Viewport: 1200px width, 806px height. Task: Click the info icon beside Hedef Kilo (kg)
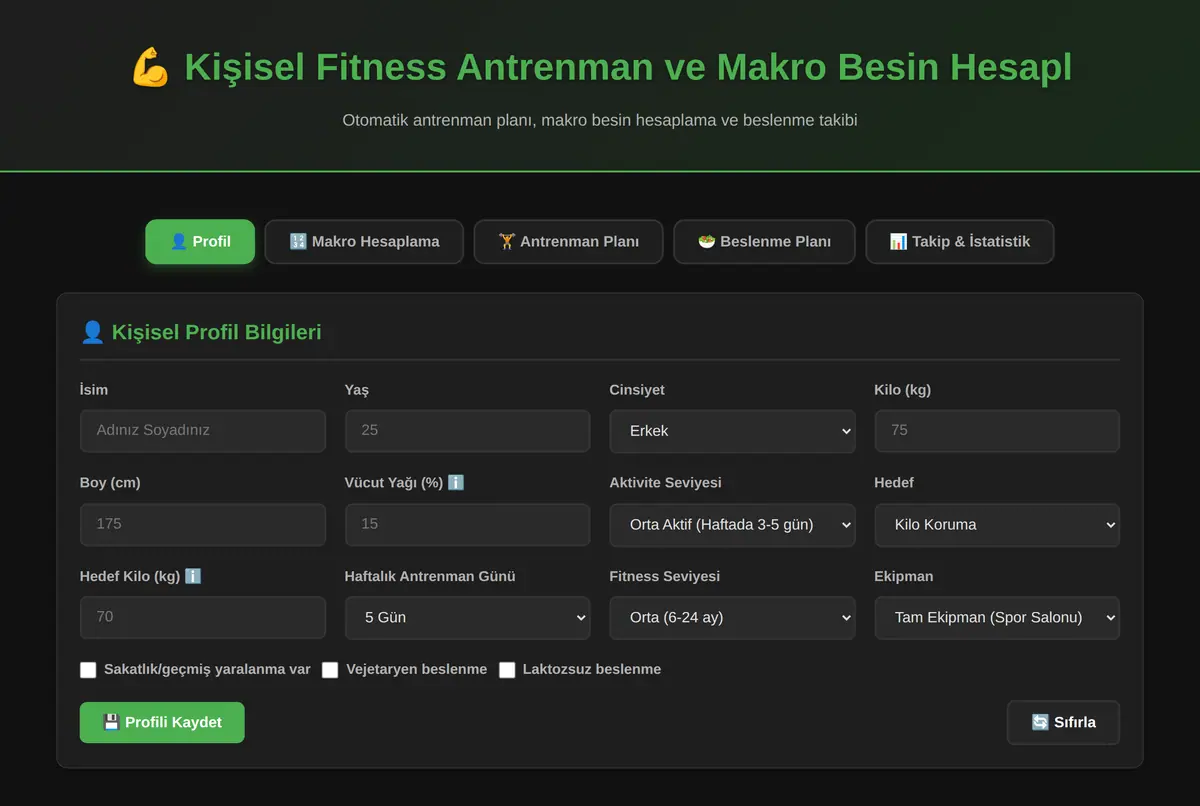193,576
